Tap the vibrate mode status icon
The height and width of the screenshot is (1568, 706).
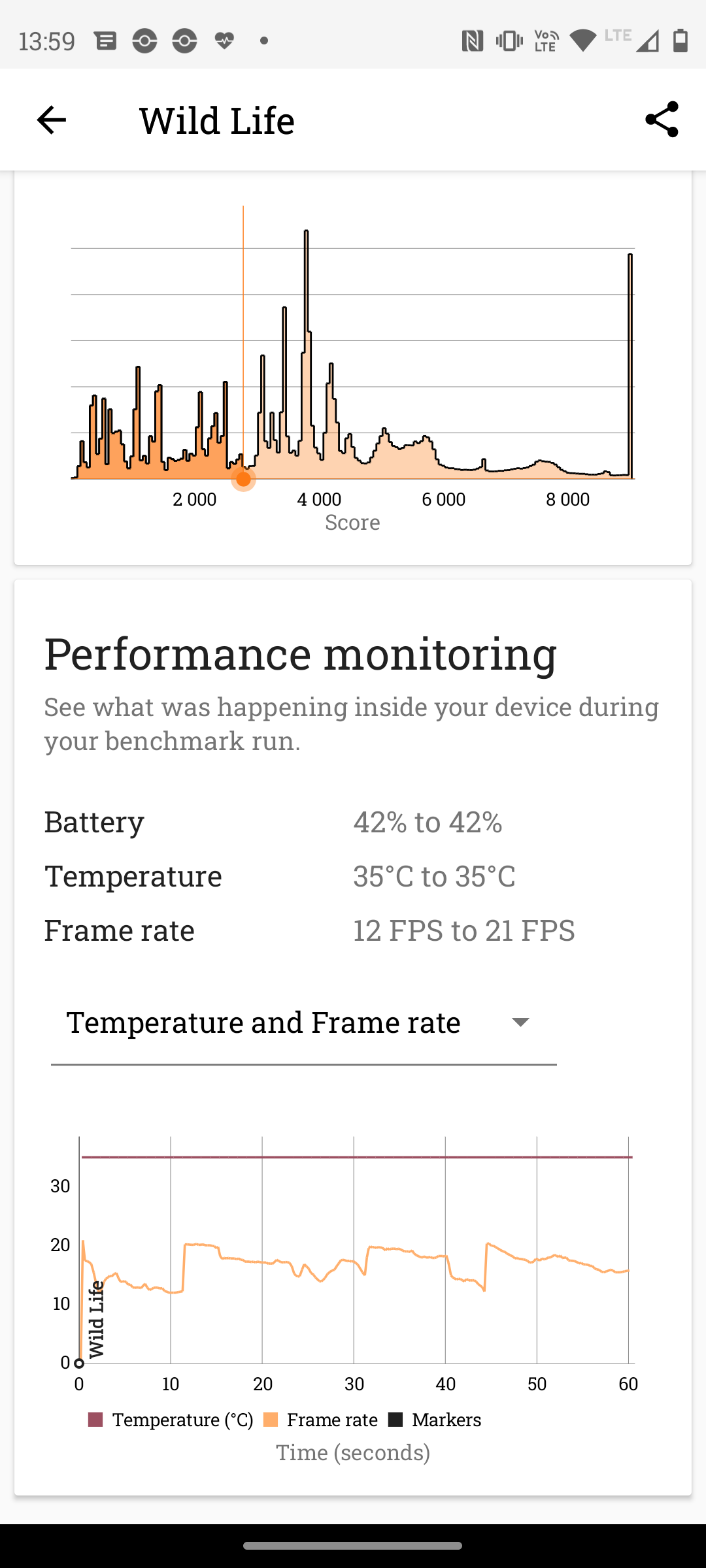pos(509,41)
